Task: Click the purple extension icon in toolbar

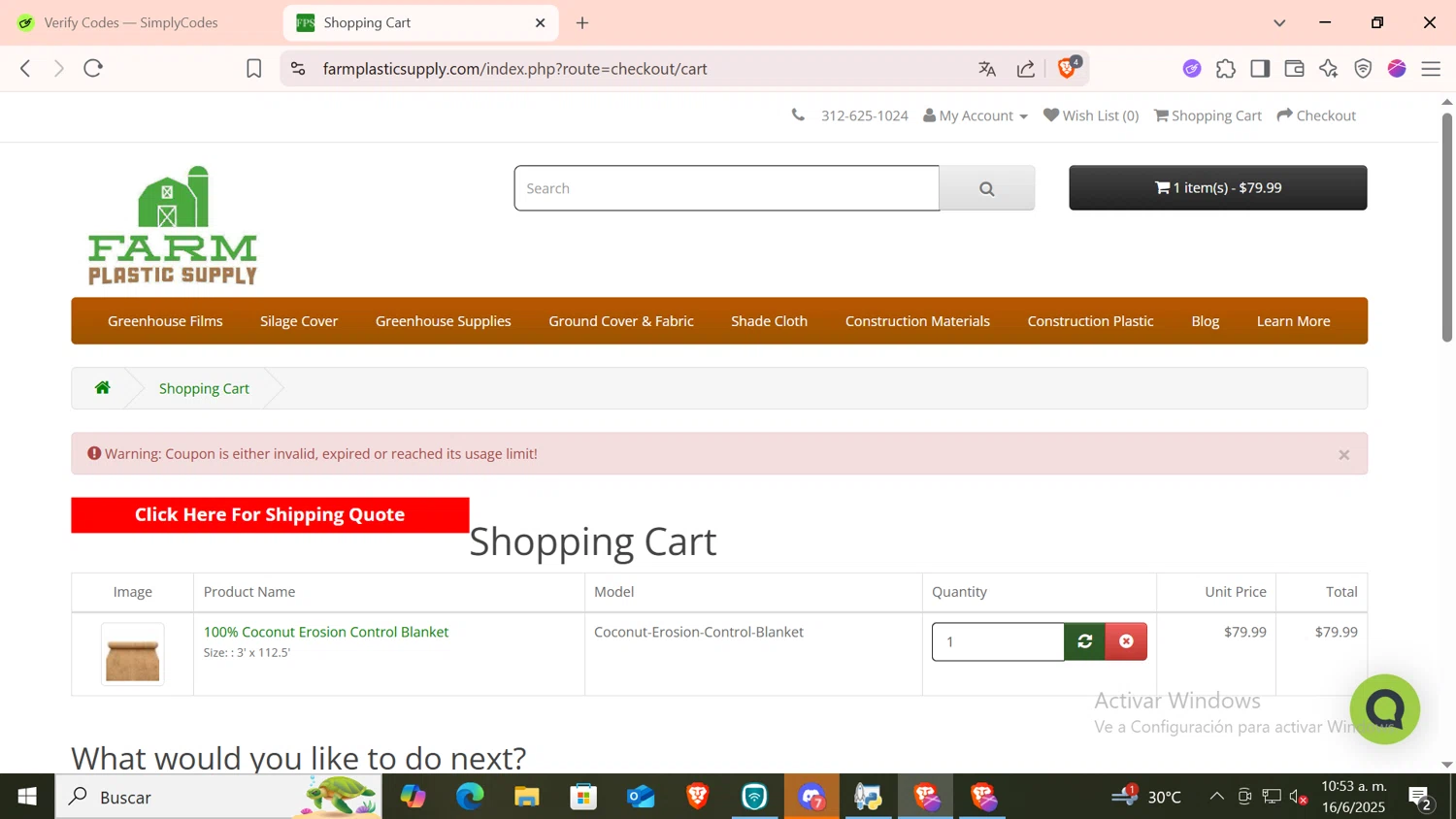Action: click(x=1192, y=69)
